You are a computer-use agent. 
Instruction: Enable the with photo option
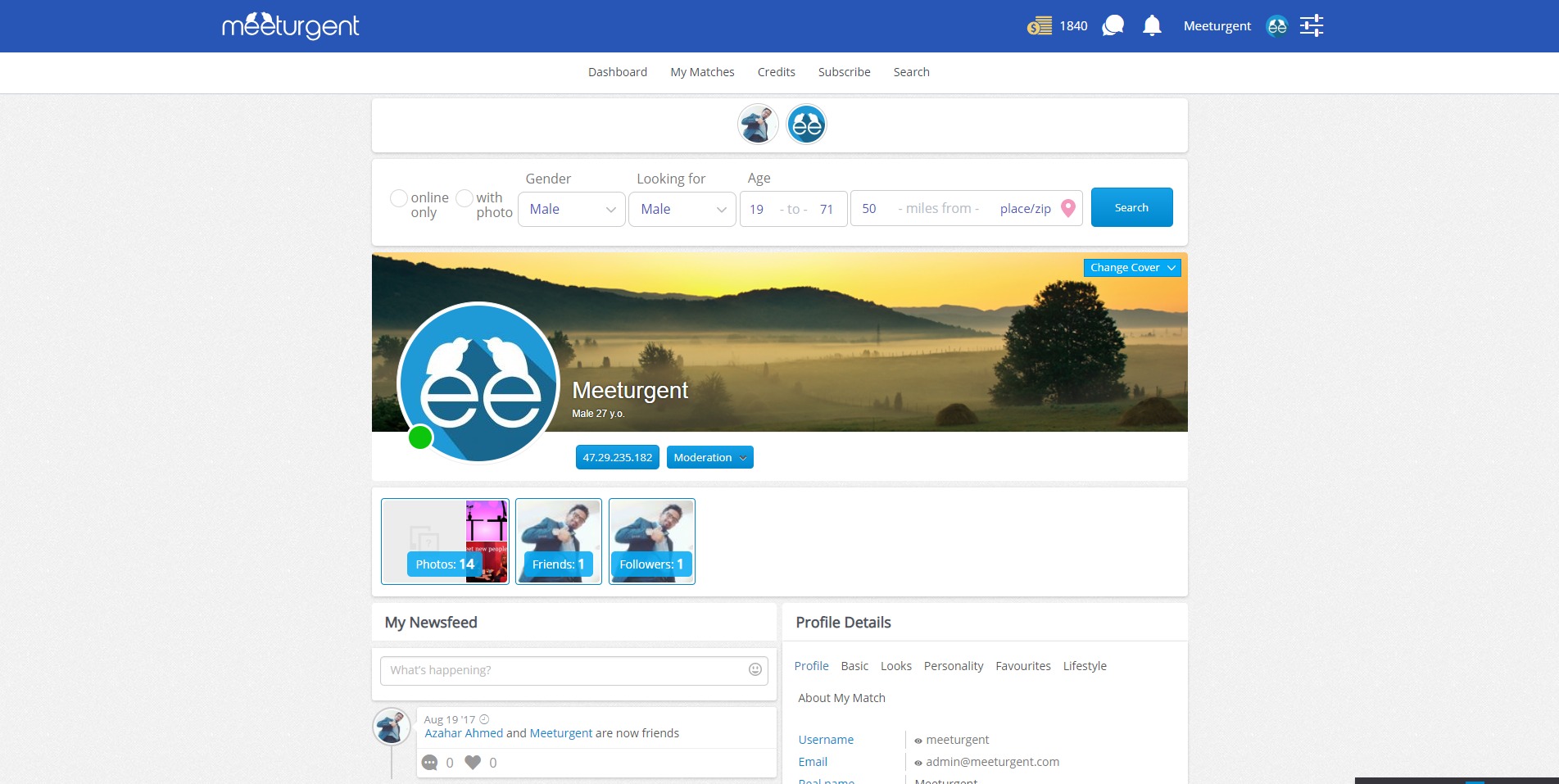click(465, 198)
